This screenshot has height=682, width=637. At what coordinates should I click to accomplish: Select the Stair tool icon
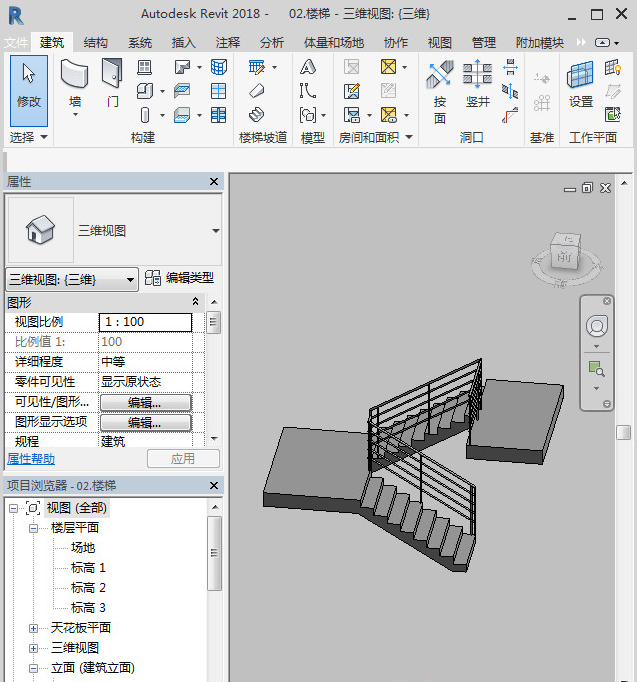click(257, 115)
